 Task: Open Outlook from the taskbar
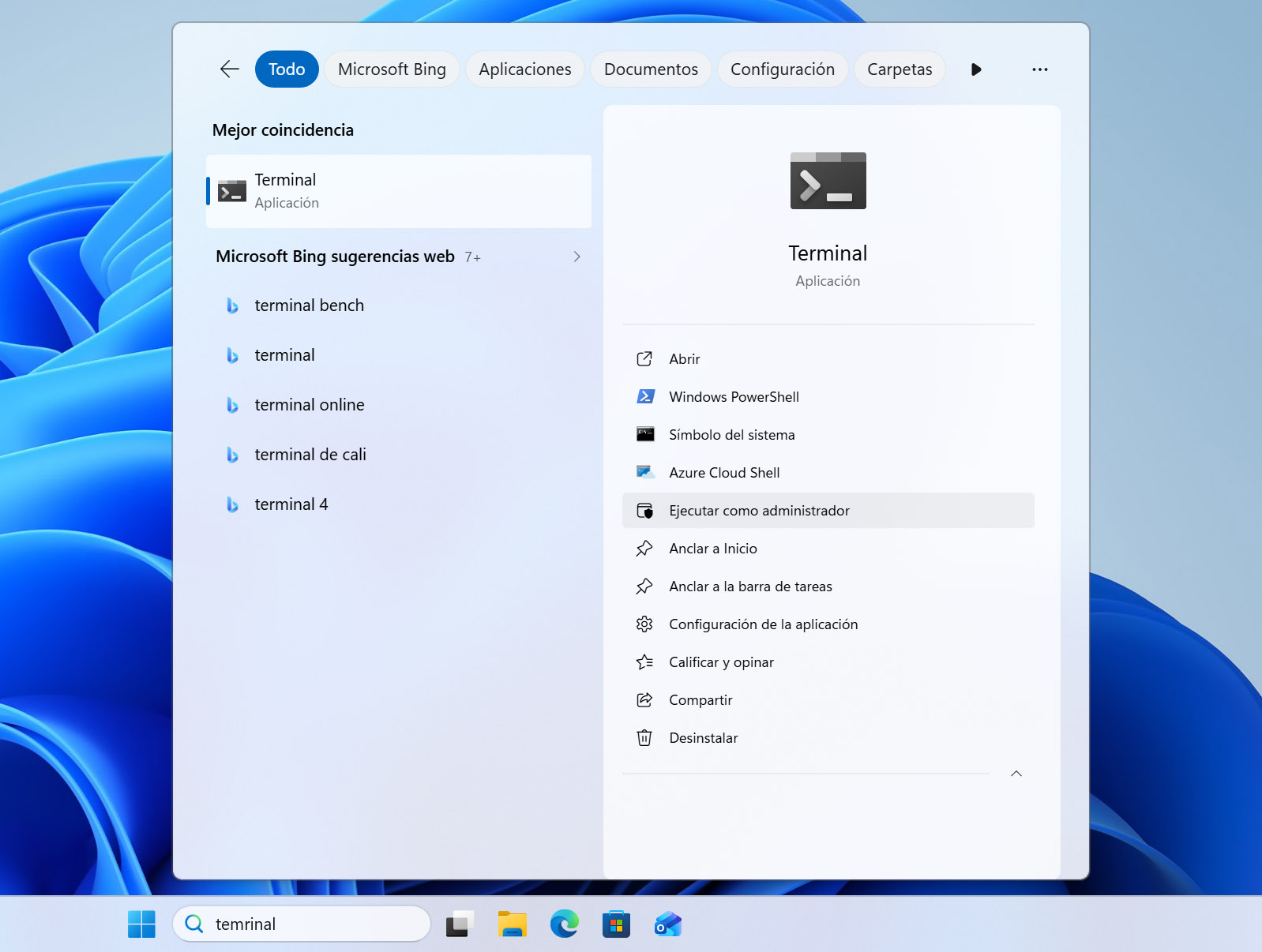tap(668, 924)
